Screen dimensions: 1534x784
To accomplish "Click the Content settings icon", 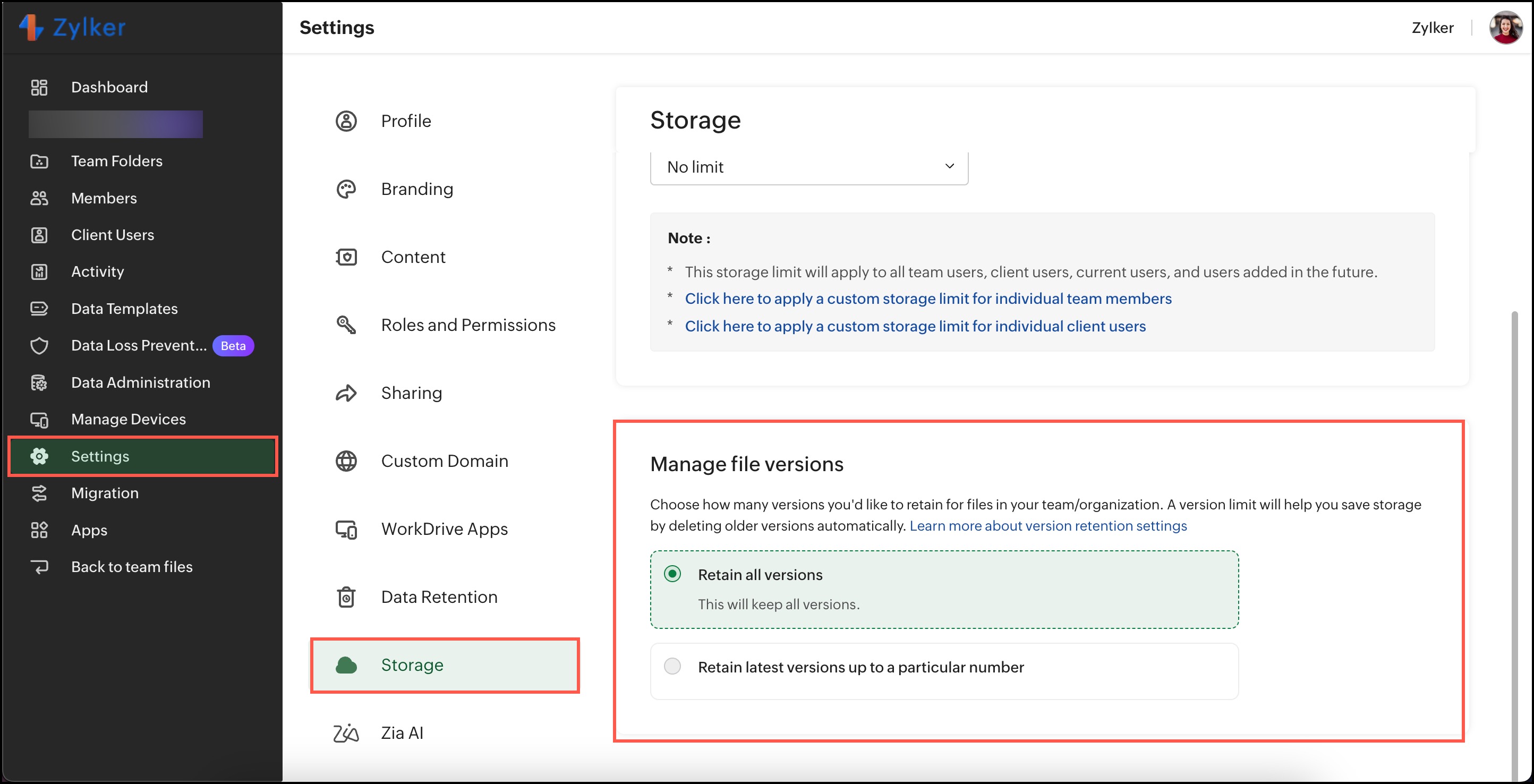I will (x=346, y=257).
